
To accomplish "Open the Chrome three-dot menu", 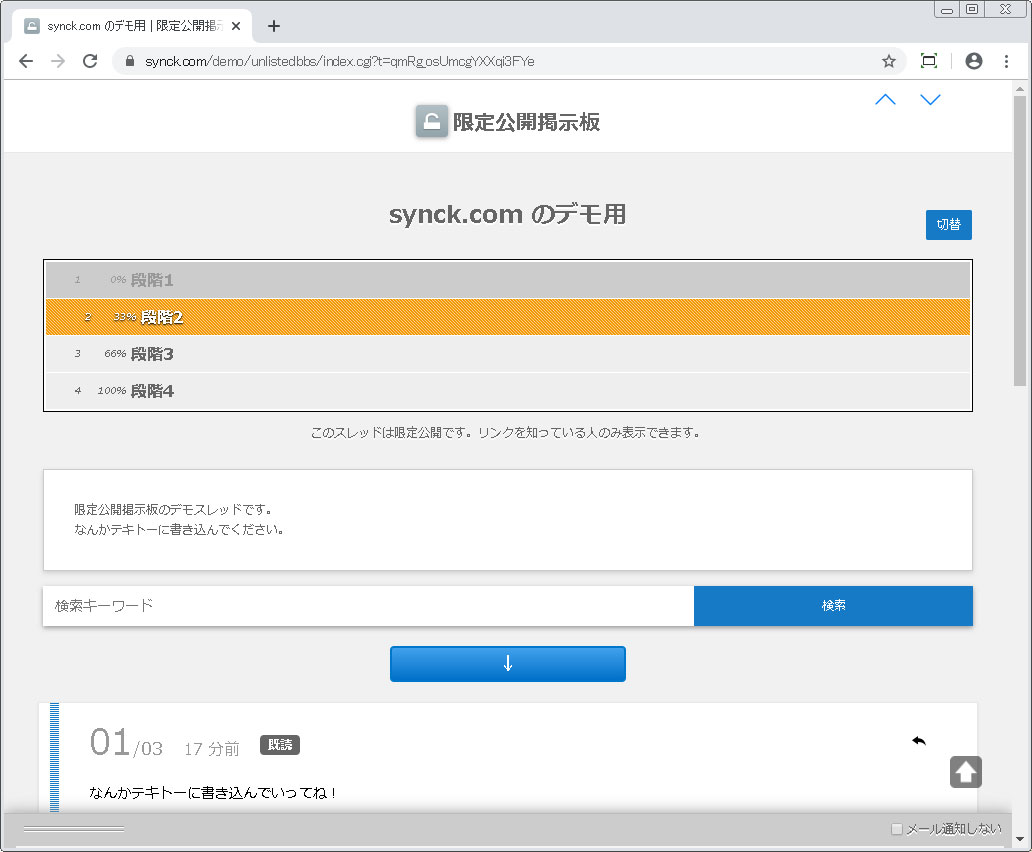I will 1006,61.
